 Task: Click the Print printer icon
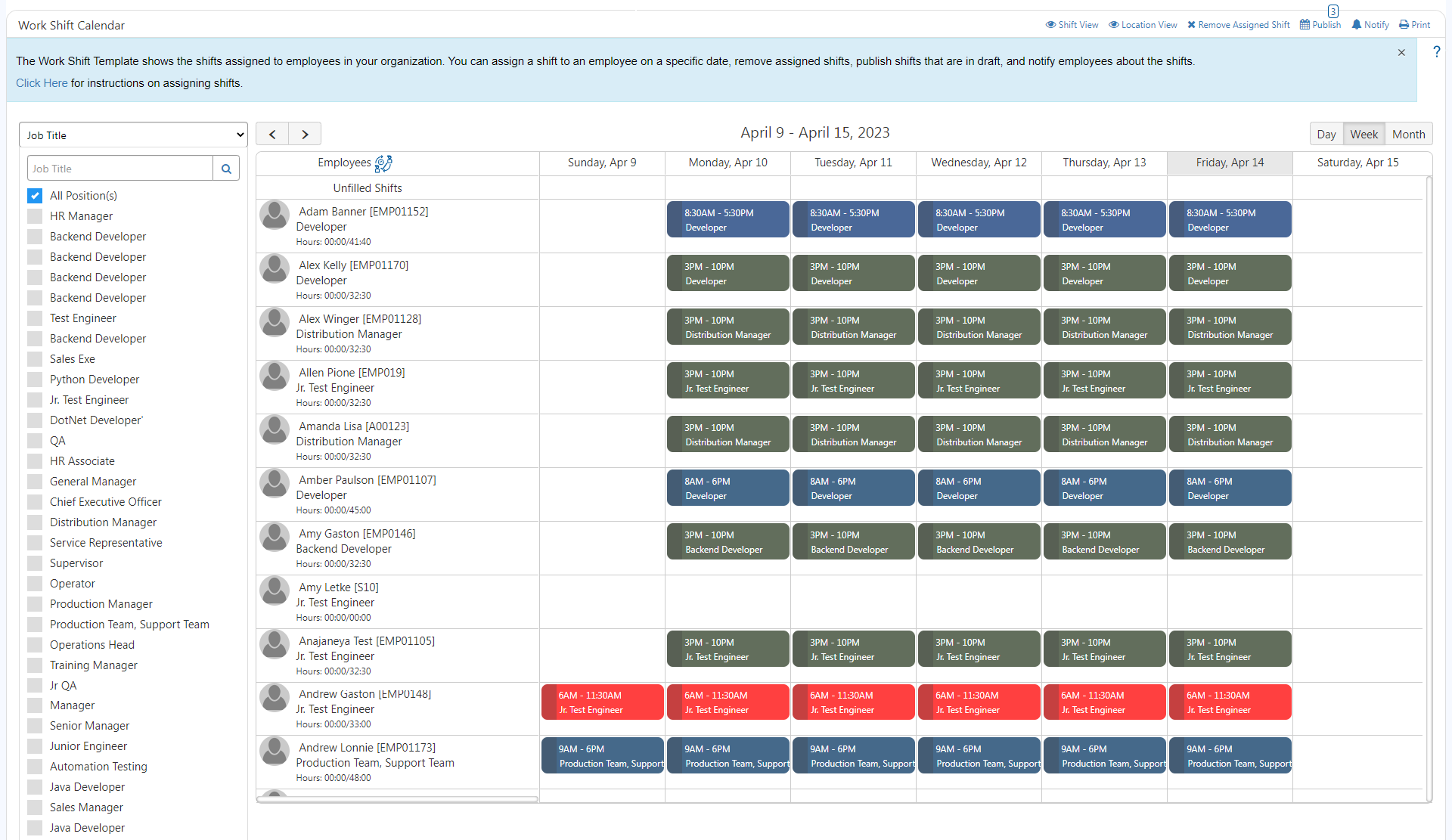(x=1404, y=25)
